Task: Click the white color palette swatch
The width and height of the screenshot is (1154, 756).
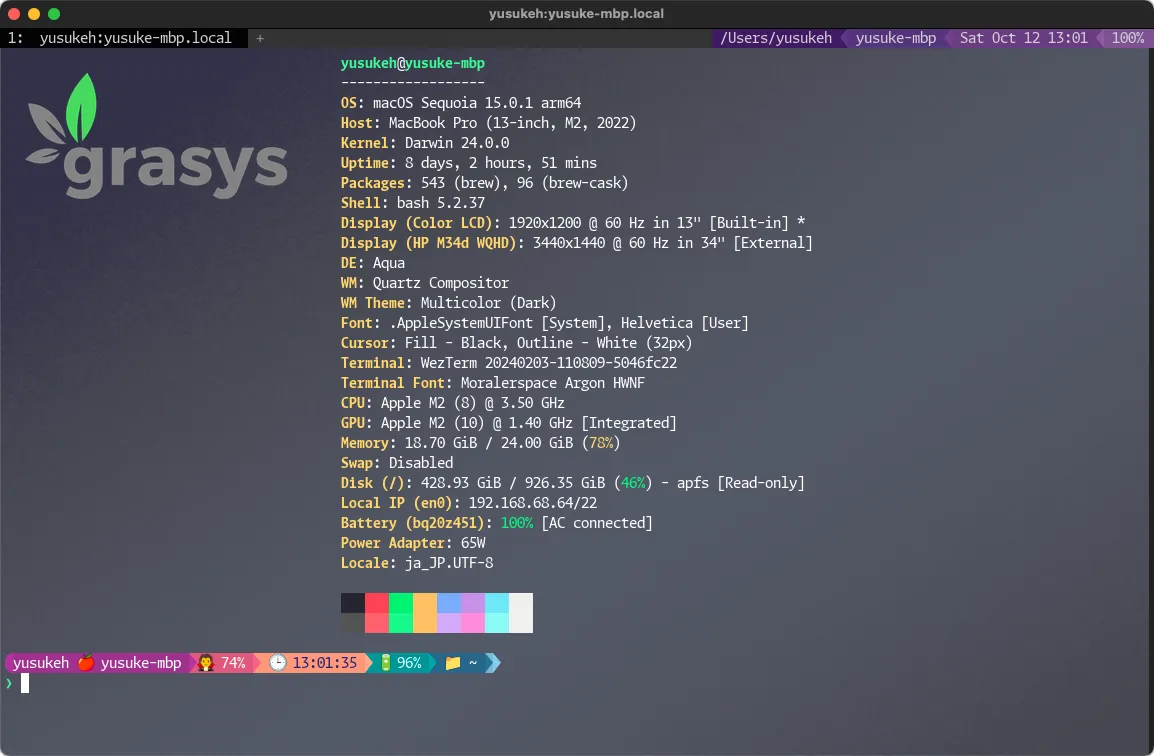Action: coord(521,612)
